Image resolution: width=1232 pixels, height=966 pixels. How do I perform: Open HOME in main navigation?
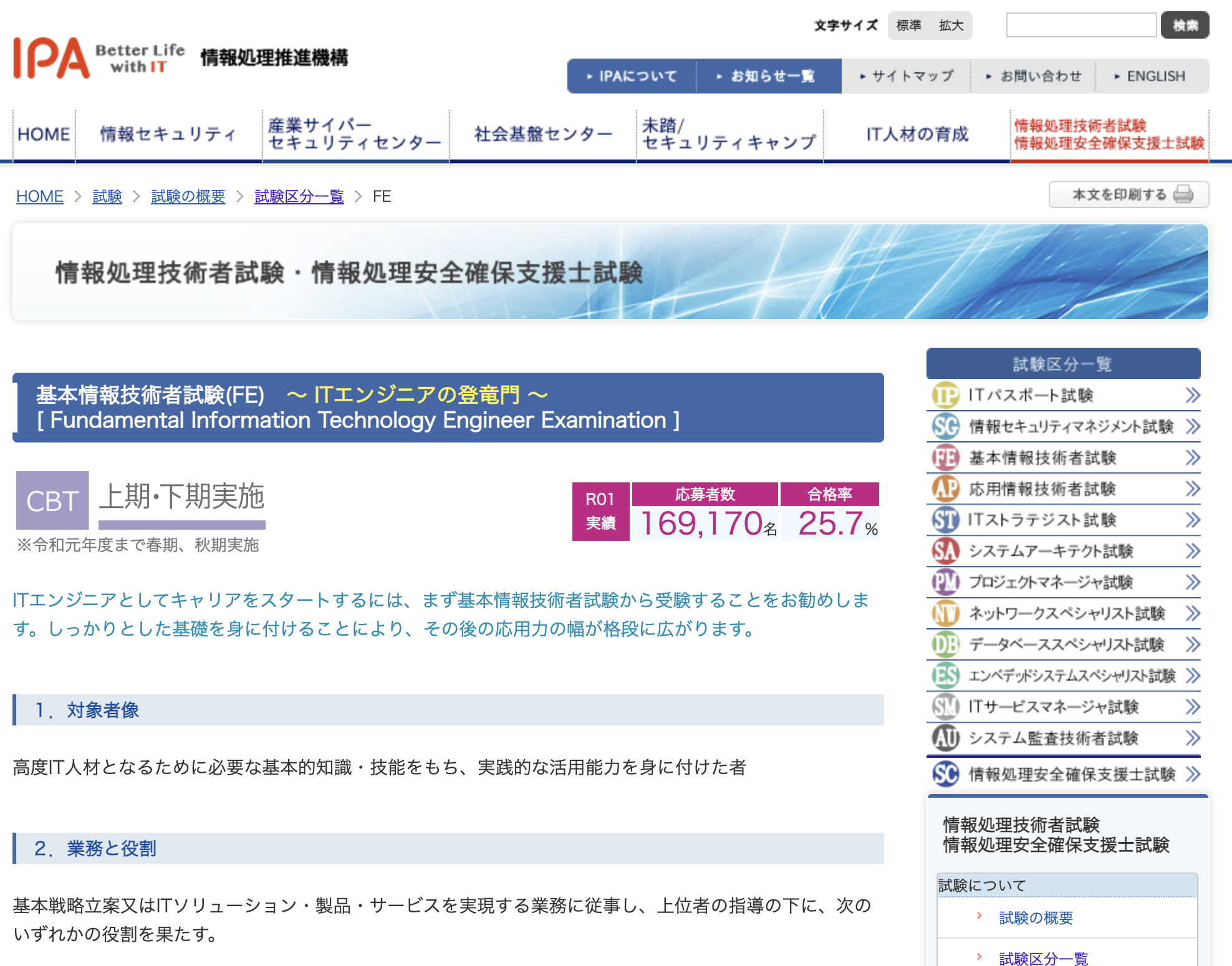point(44,135)
